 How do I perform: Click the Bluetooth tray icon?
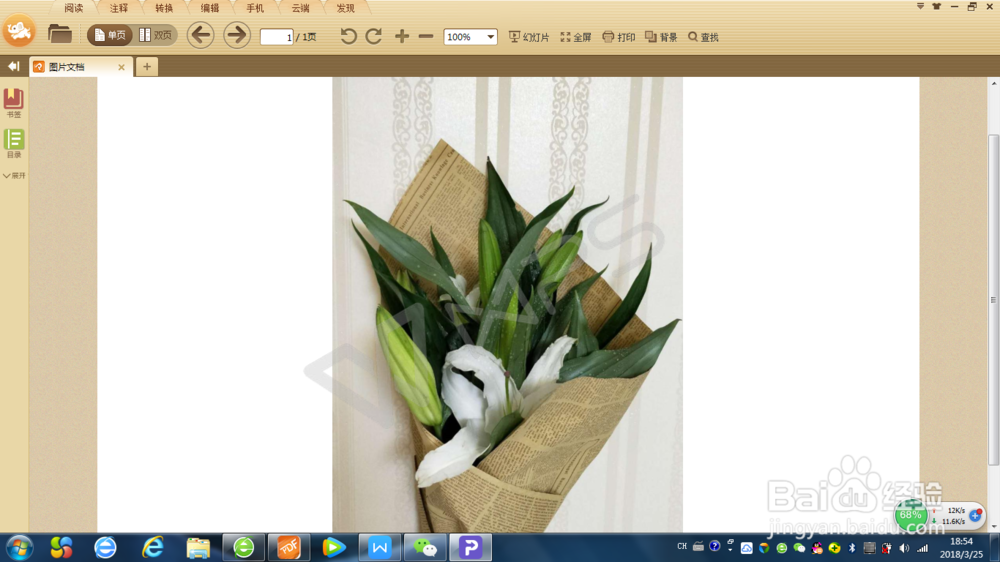click(852, 548)
